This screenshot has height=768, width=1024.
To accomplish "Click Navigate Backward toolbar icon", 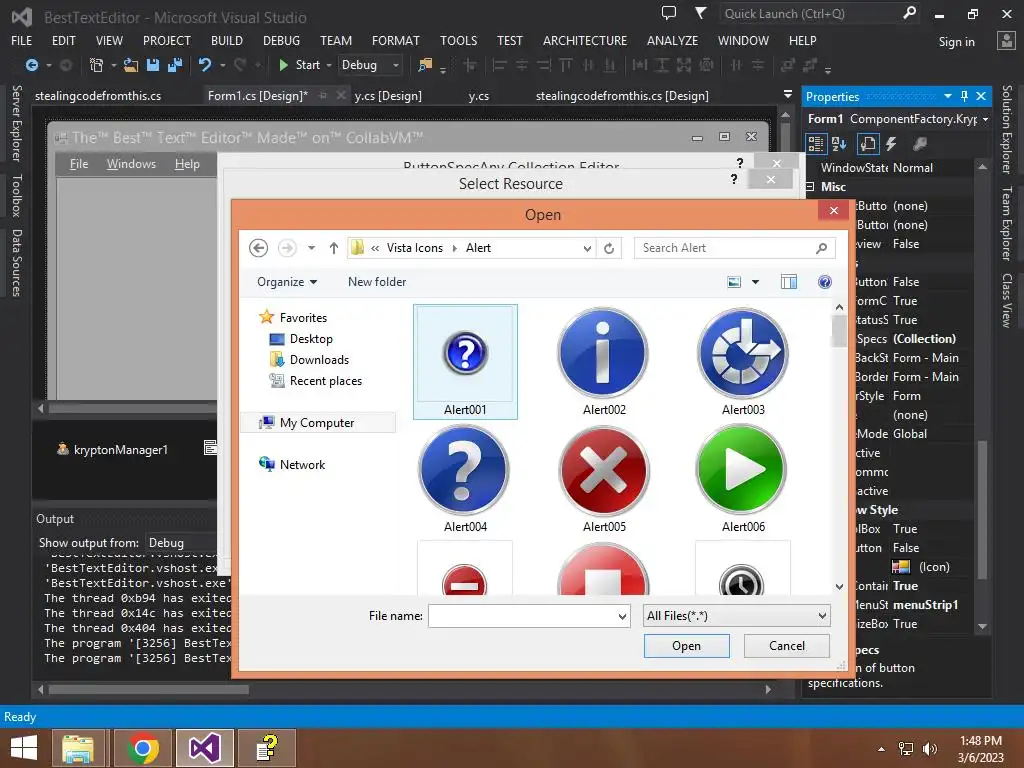I will tap(31, 65).
